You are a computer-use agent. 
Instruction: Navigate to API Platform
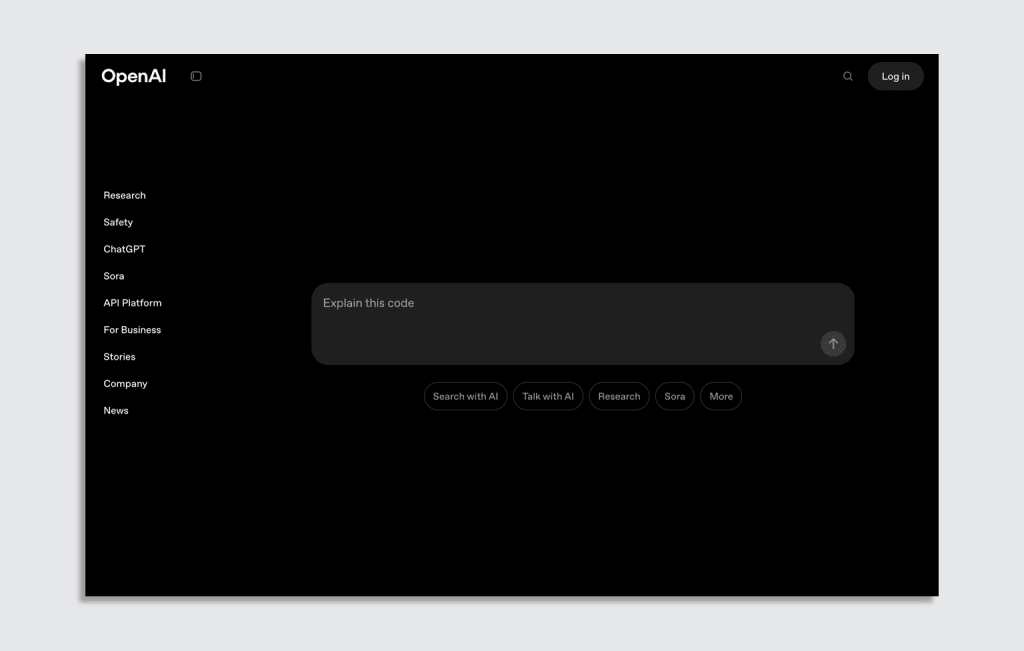click(x=132, y=303)
